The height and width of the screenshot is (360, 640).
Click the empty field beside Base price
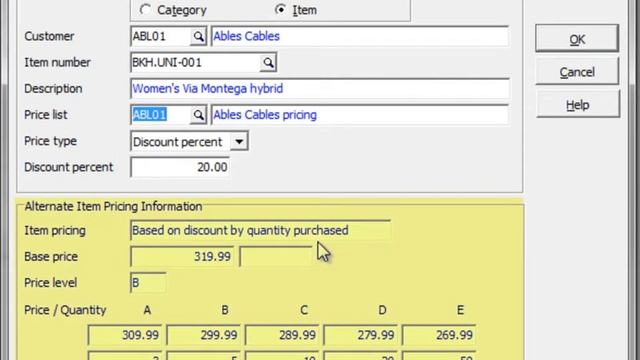click(276, 256)
